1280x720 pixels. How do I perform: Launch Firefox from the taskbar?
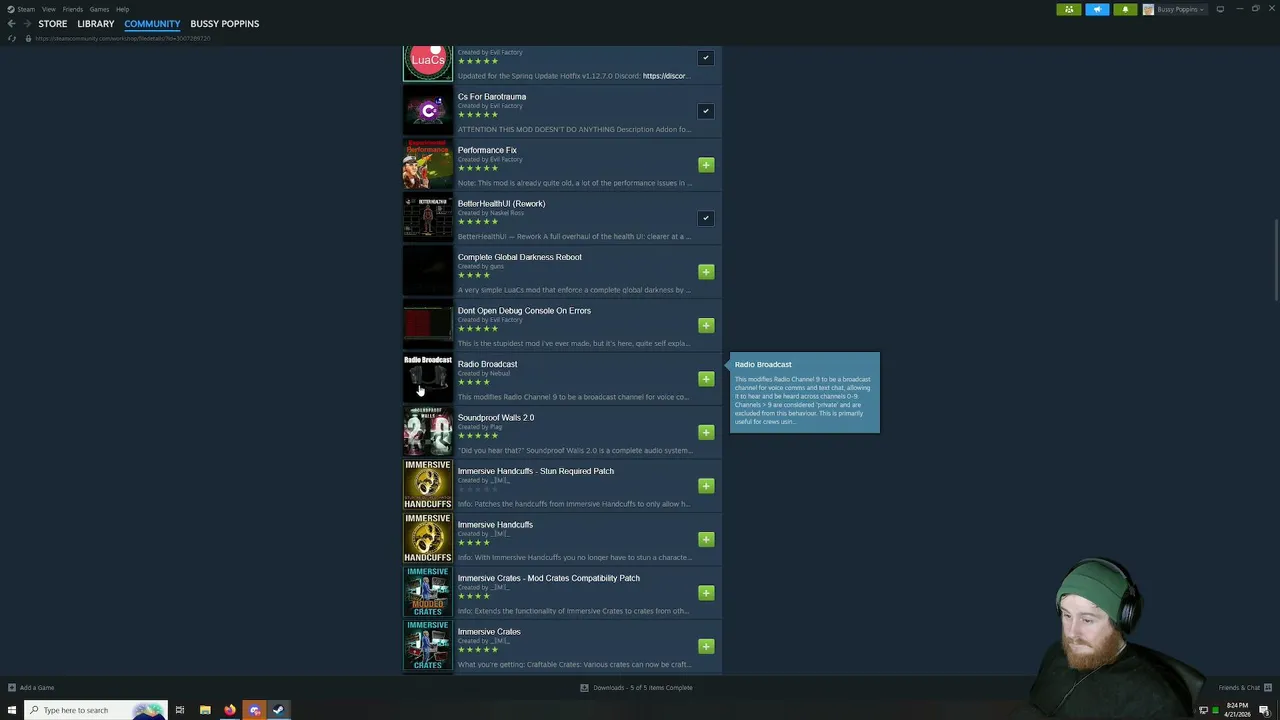(x=230, y=710)
